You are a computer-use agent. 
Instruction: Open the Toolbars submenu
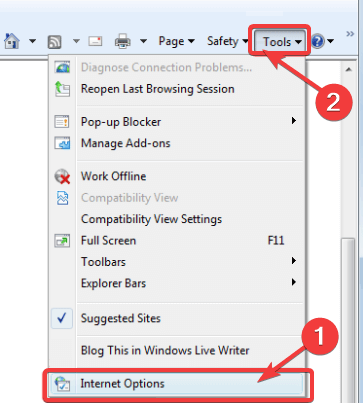click(x=176, y=262)
